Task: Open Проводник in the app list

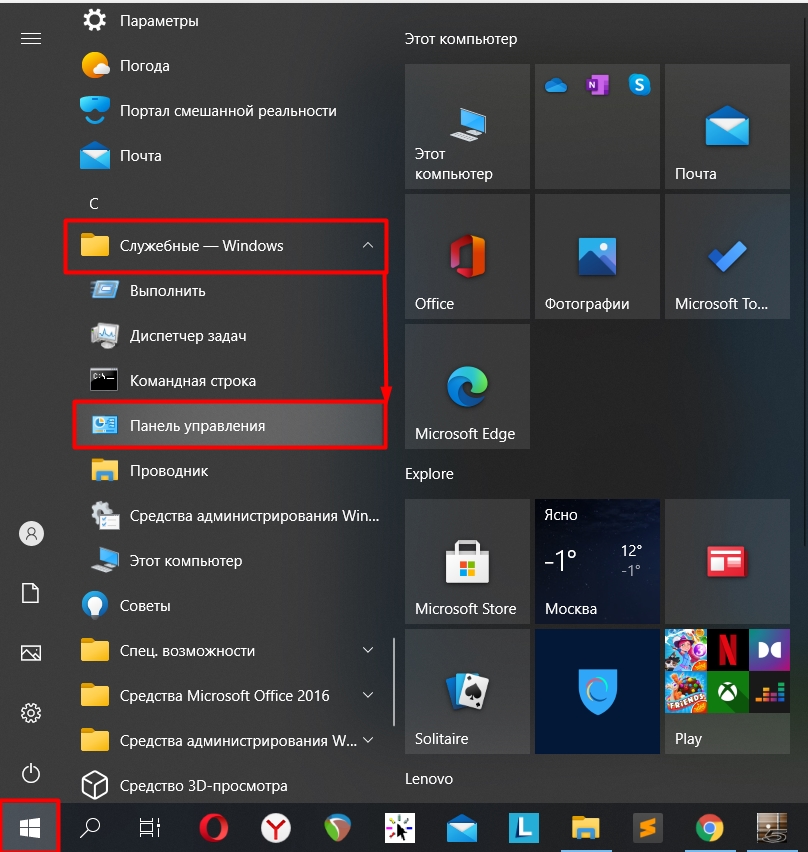Action: (x=228, y=471)
